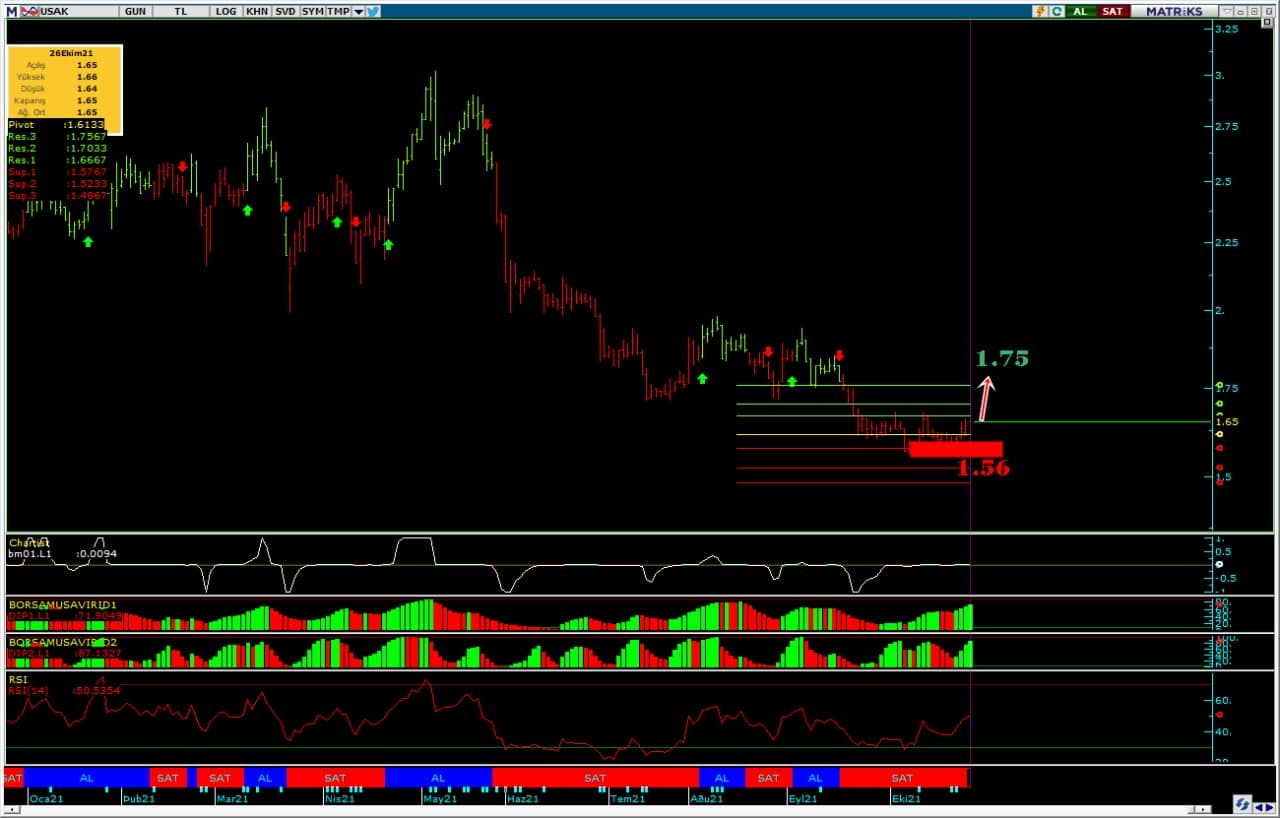Screen dimensions: 1280x818
Task: Click the MATRIKS logo in the title bar
Action: point(1174,11)
